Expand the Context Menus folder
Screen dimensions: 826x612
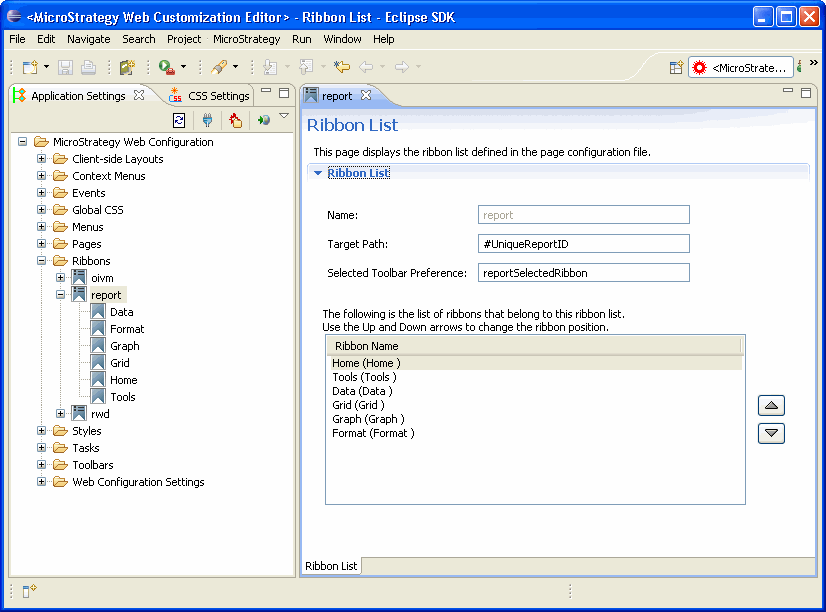pos(42,175)
